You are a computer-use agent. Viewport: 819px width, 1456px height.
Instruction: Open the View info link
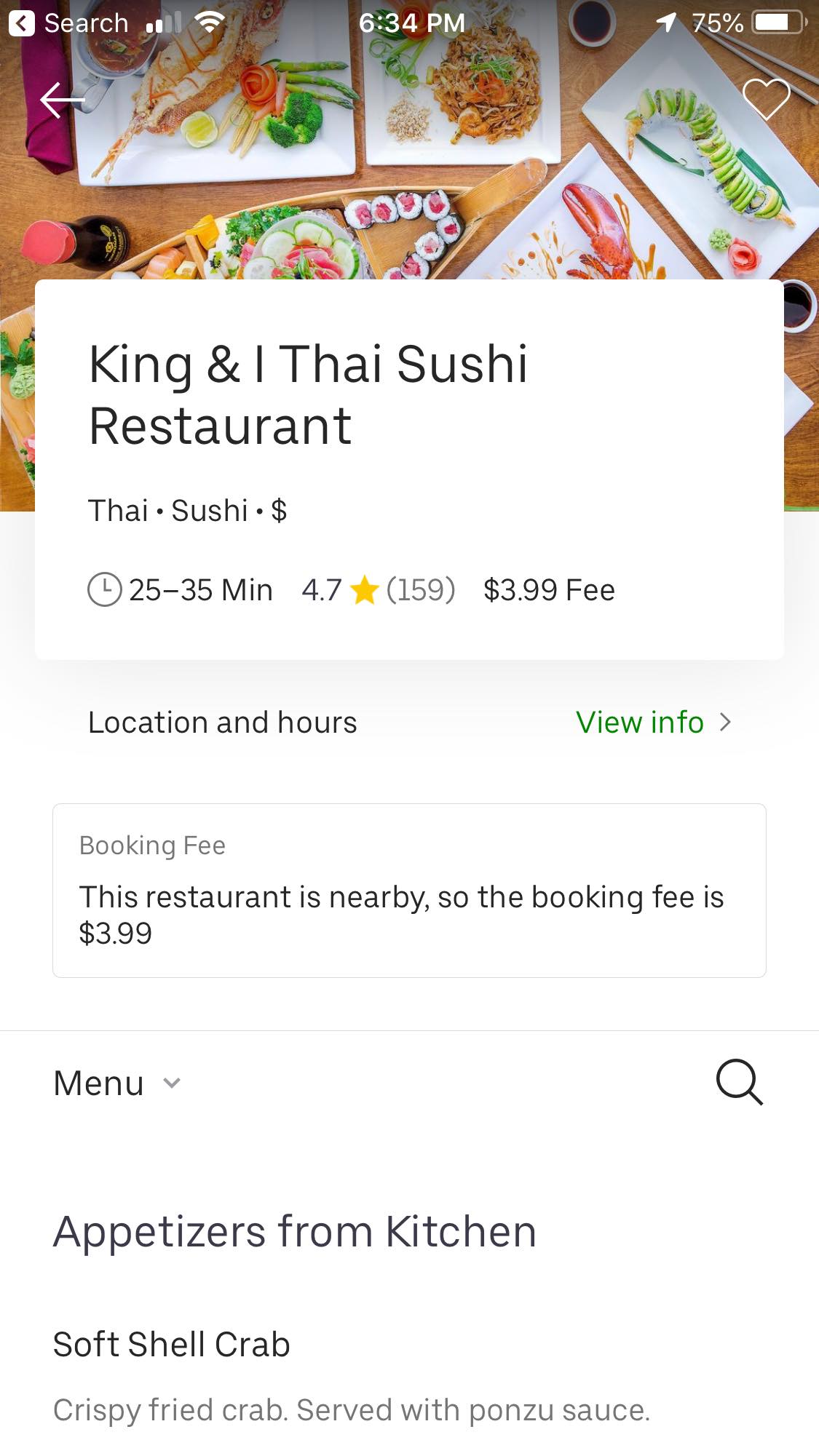(639, 722)
